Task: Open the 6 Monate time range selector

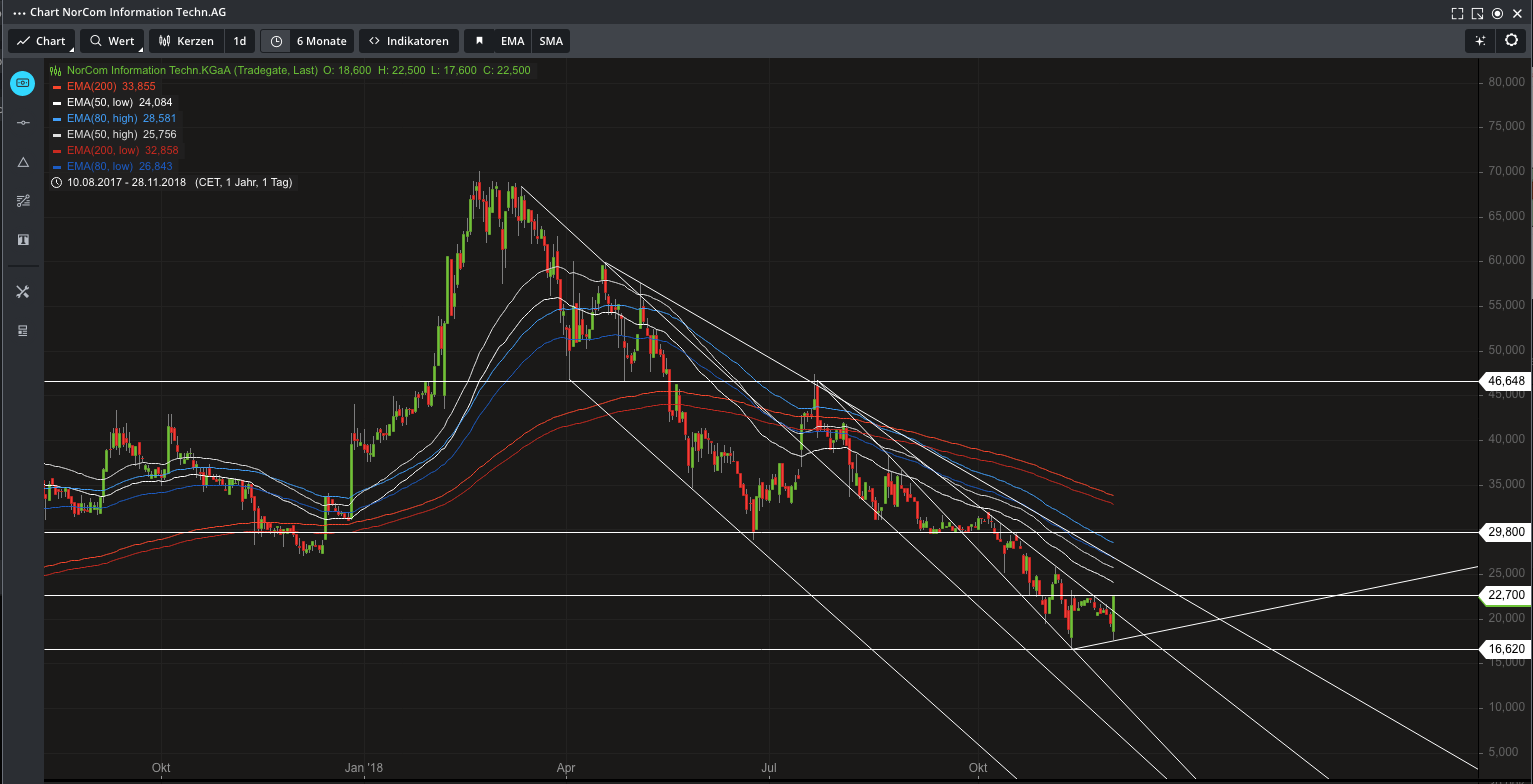Action: tap(321, 41)
